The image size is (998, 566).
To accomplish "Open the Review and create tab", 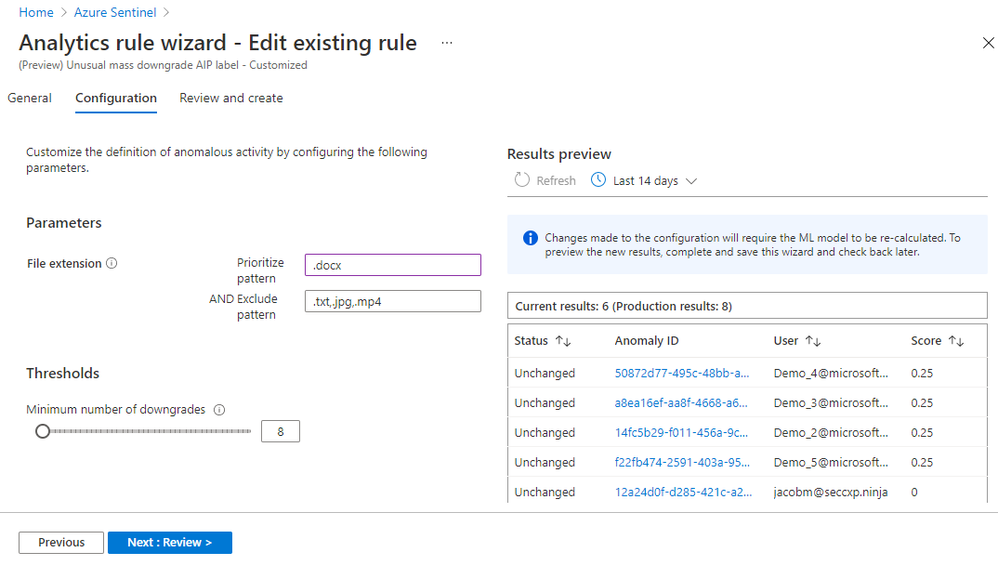I will [231, 98].
